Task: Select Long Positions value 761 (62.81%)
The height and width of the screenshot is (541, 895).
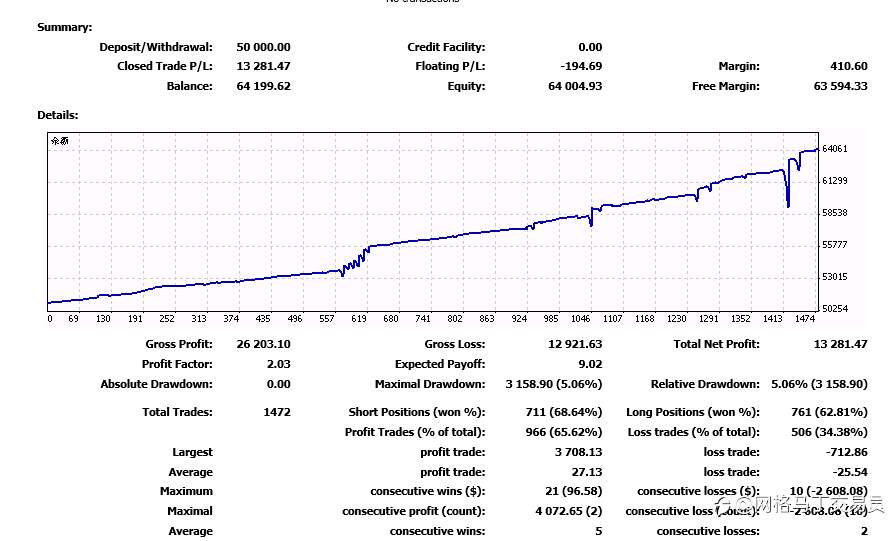Action: 829,412
